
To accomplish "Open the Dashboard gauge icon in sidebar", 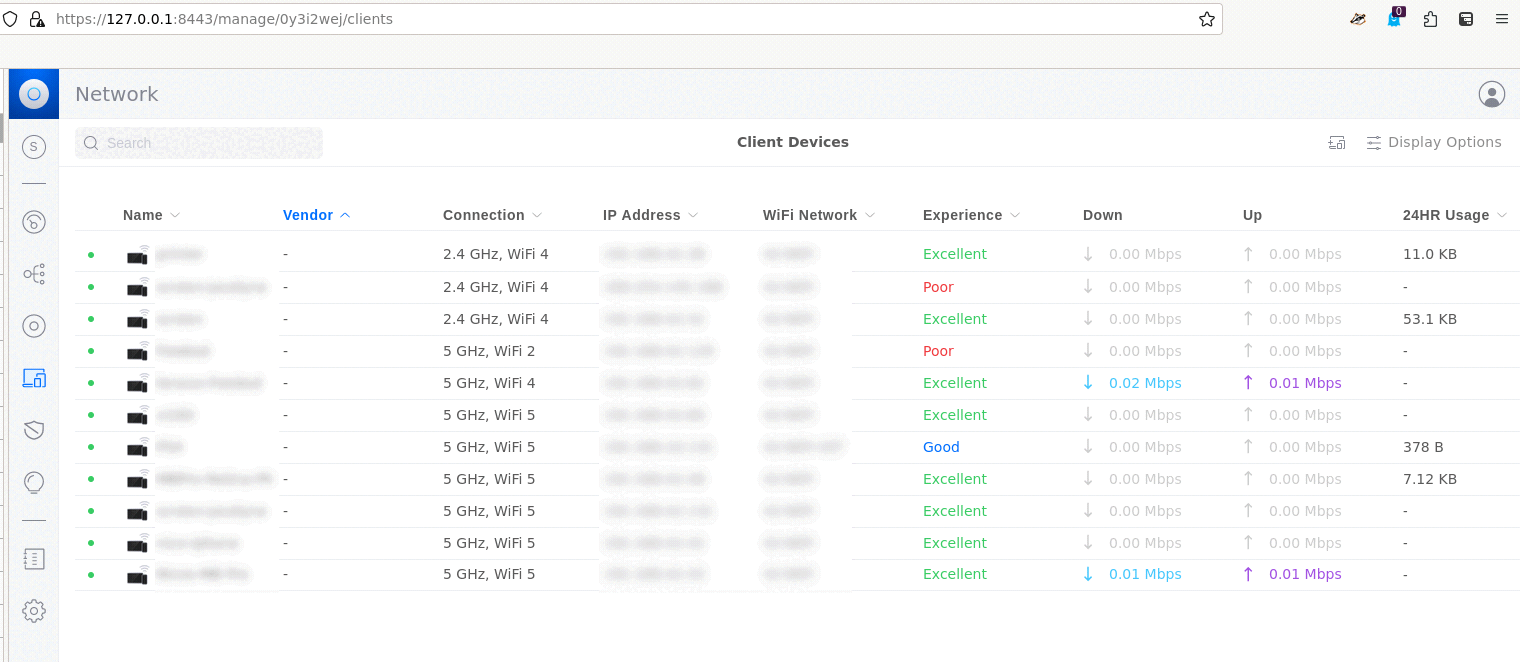I will click(34, 222).
